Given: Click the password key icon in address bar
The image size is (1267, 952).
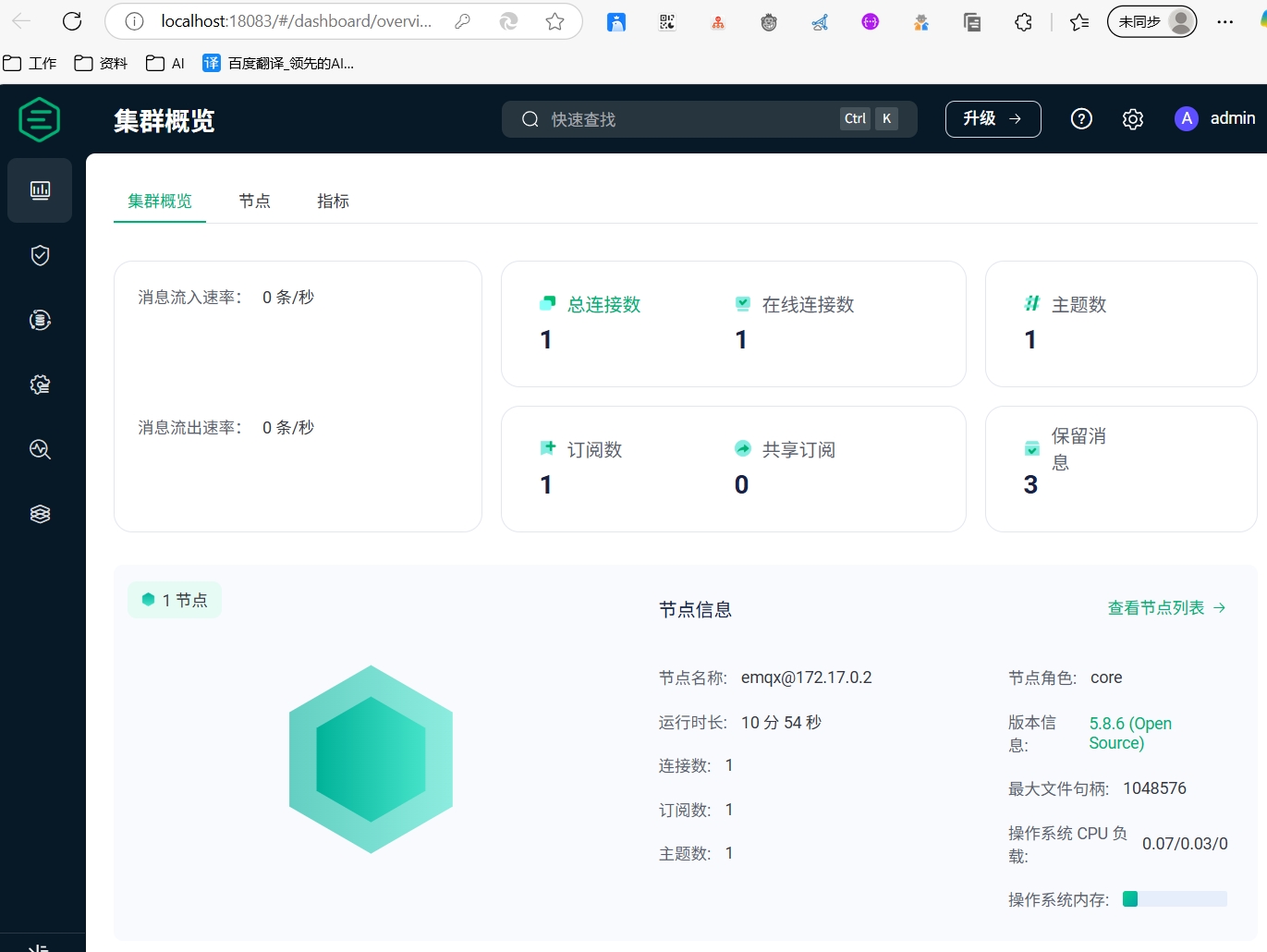Looking at the screenshot, I should 462,21.
